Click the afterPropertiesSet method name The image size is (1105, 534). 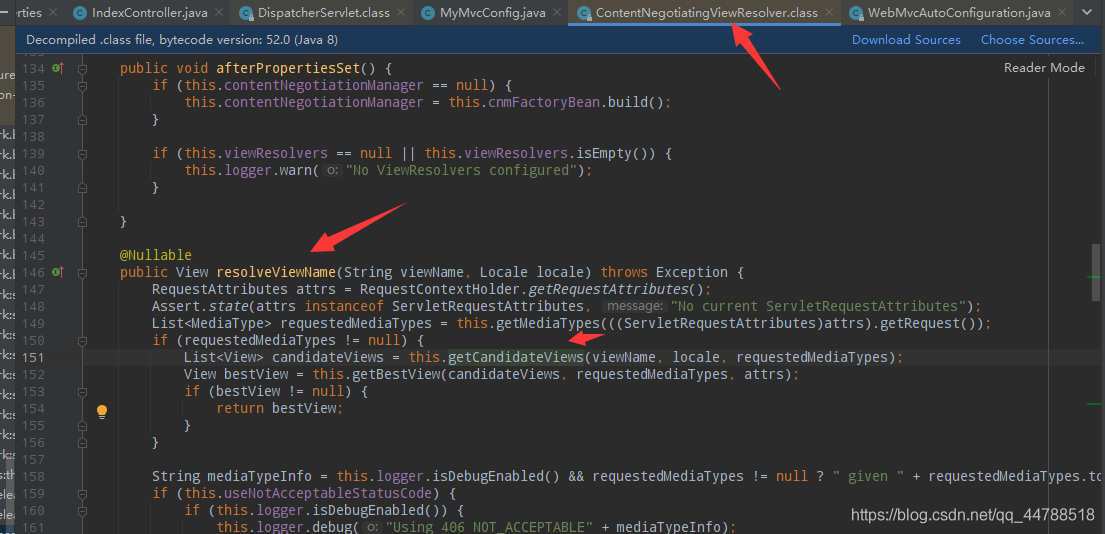288,69
